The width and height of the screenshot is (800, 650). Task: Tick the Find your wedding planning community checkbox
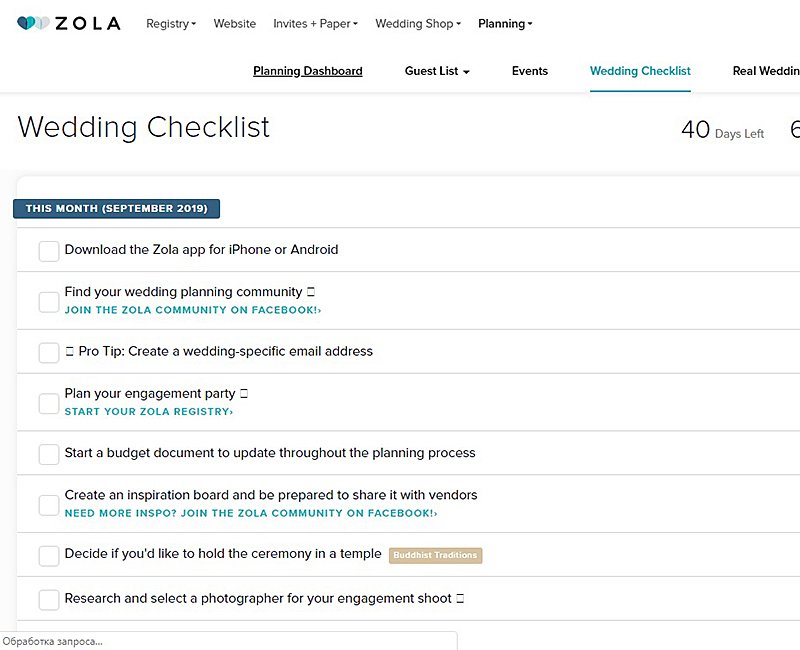[x=49, y=302]
